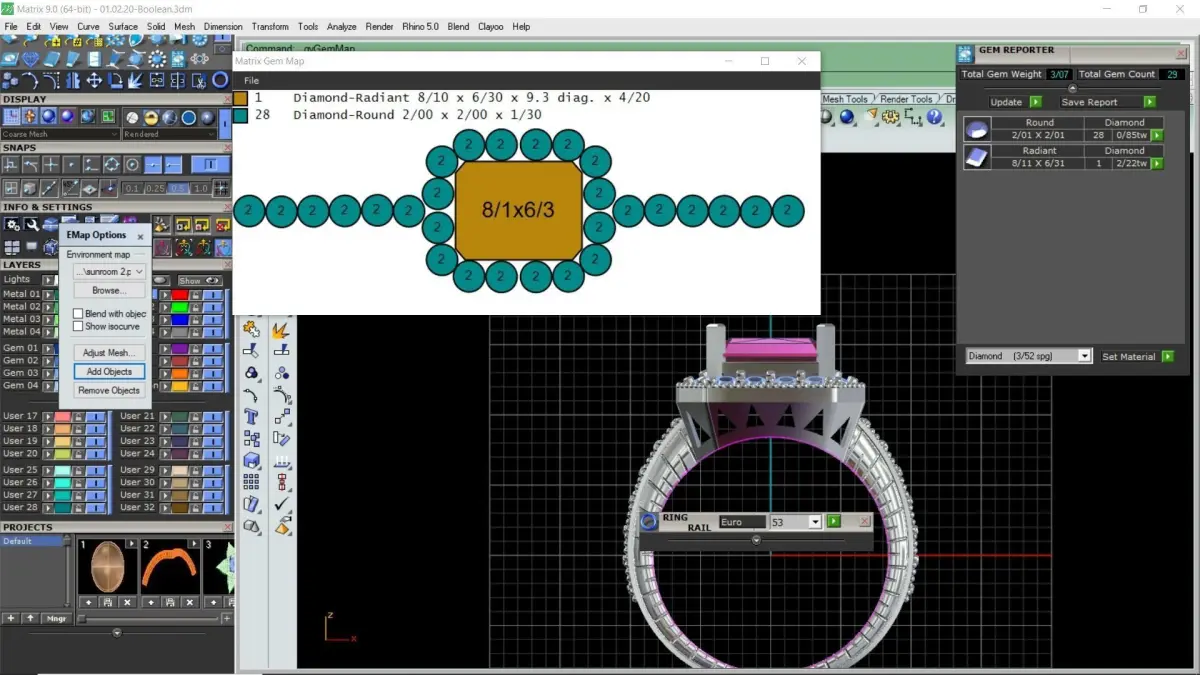Screen dimensions: 1200x675
Task: Switch to the Render Tools tab
Action: [906, 99]
